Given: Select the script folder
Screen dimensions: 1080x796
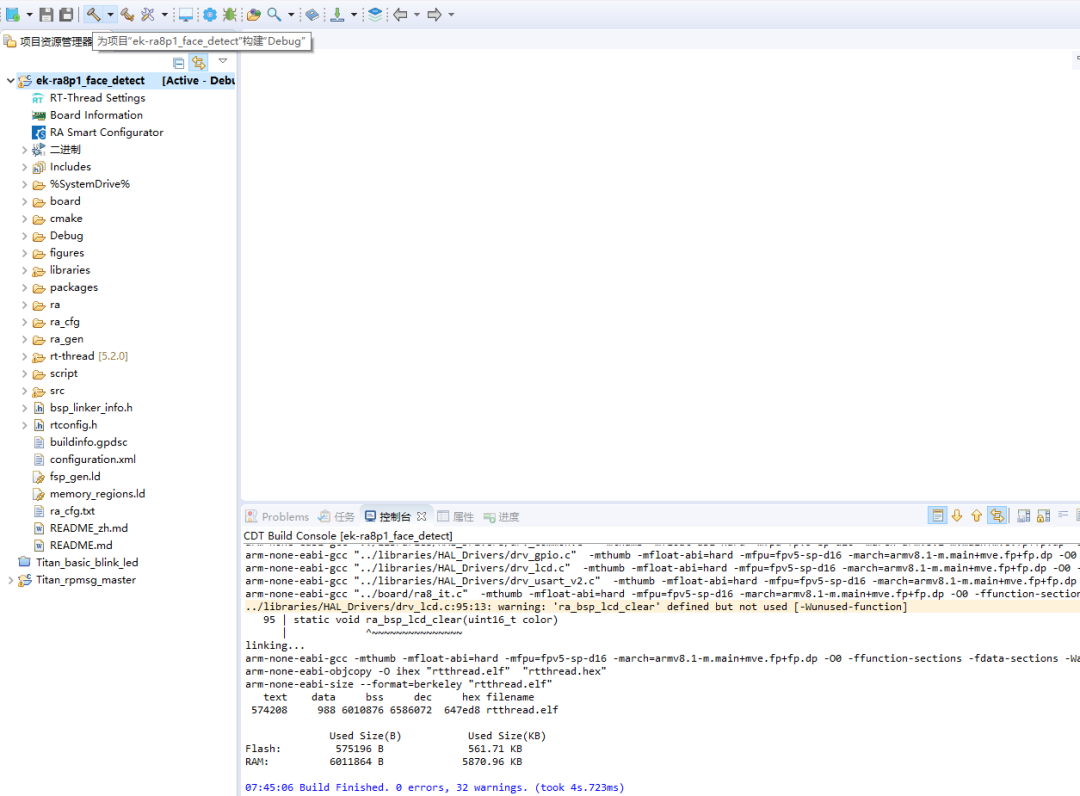Looking at the screenshot, I should 63,373.
